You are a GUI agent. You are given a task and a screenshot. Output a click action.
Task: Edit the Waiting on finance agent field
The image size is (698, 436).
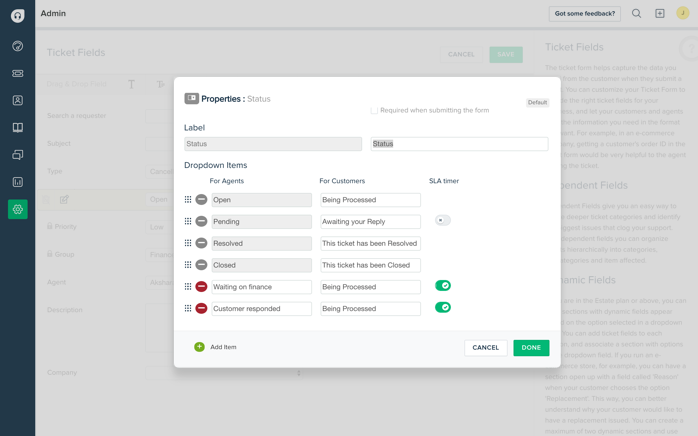point(261,287)
